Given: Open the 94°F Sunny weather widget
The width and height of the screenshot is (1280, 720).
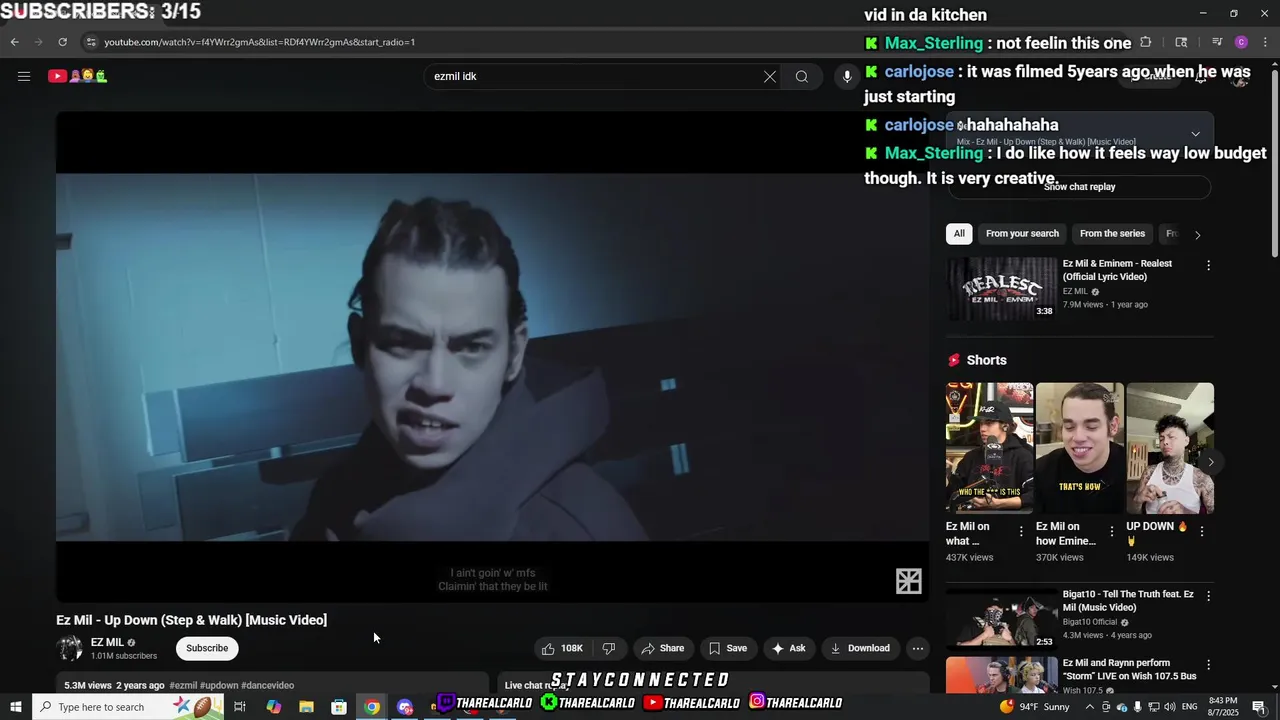Looking at the screenshot, I should tap(1034, 707).
